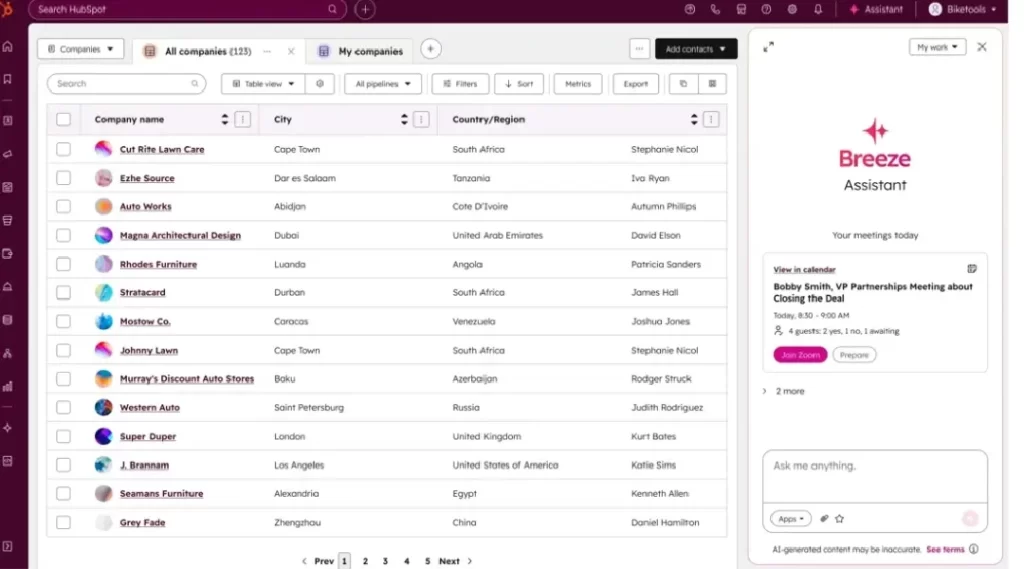The width and height of the screenshot is (1024, 569).
Task: Open the meeting notes icon on the meeting card
Action: click(972, 268)
